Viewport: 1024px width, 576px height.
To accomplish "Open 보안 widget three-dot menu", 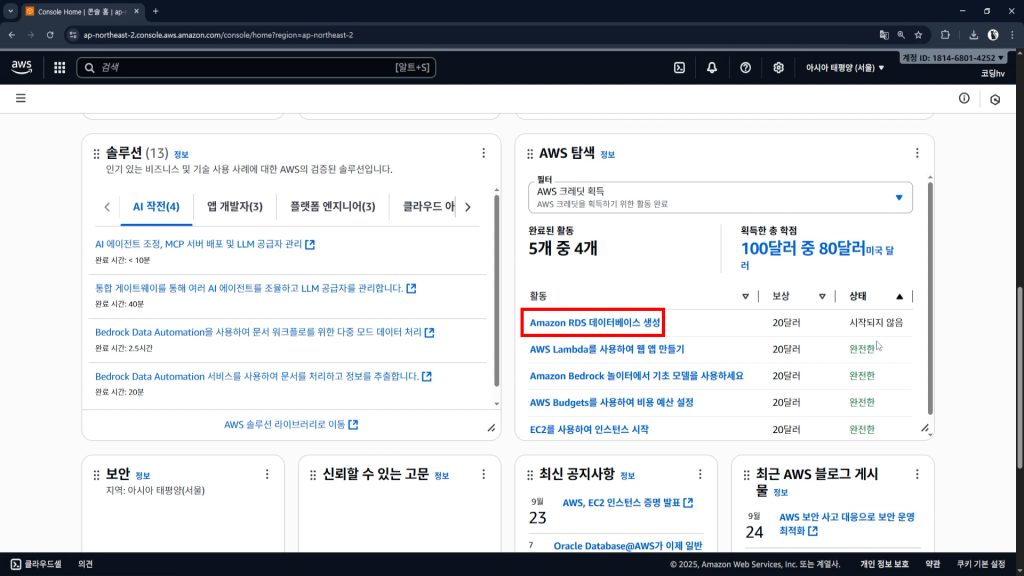I will tap(266, 474).
